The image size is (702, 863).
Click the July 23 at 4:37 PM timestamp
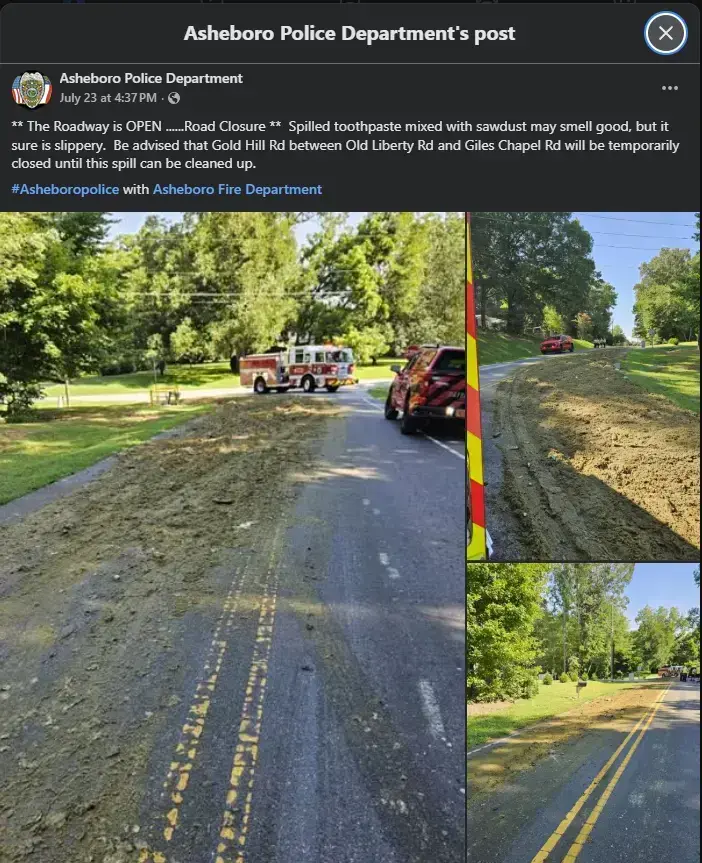pyautogui.click(x=108, y=98)
